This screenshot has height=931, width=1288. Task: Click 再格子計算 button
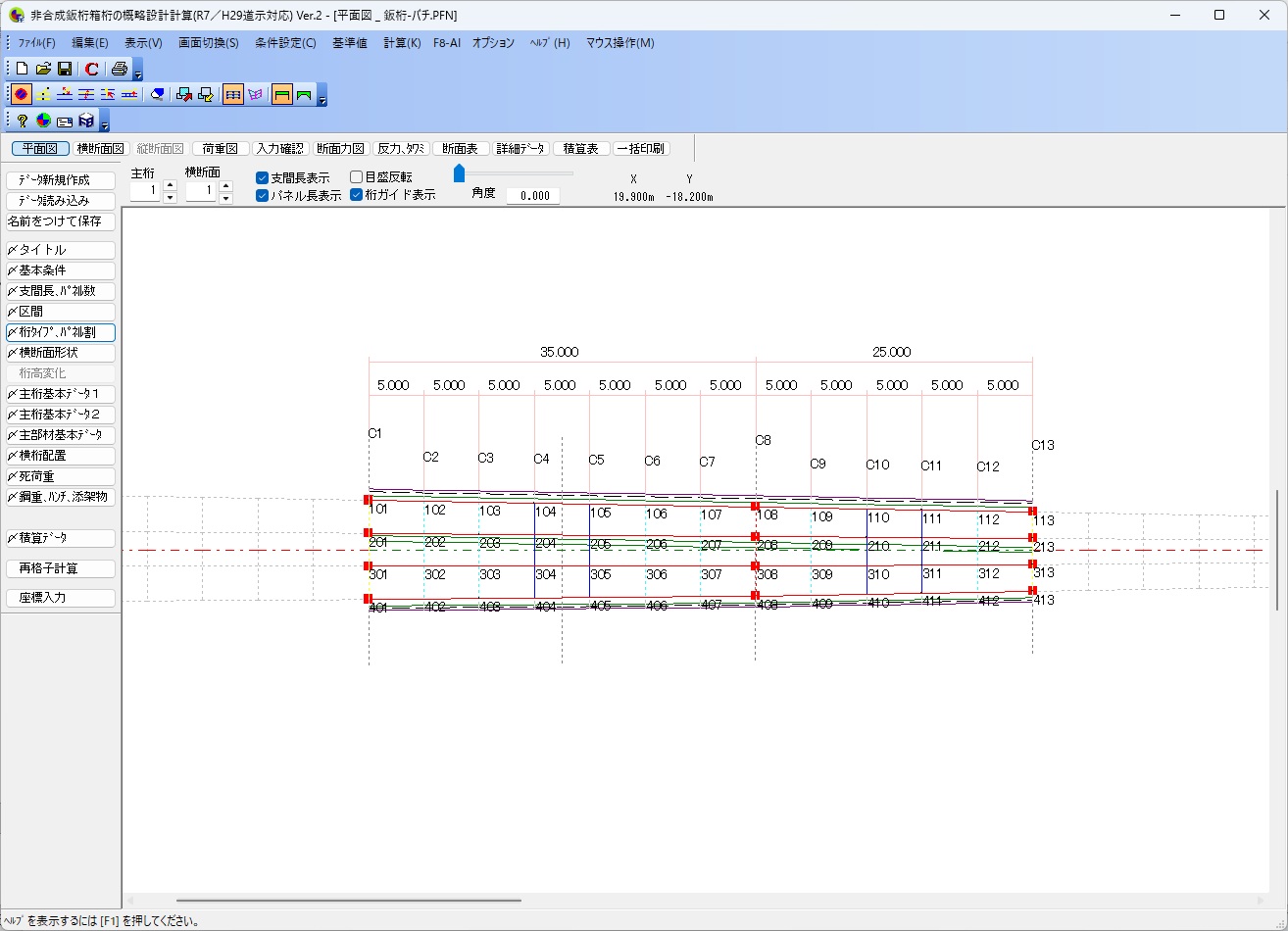61,568
